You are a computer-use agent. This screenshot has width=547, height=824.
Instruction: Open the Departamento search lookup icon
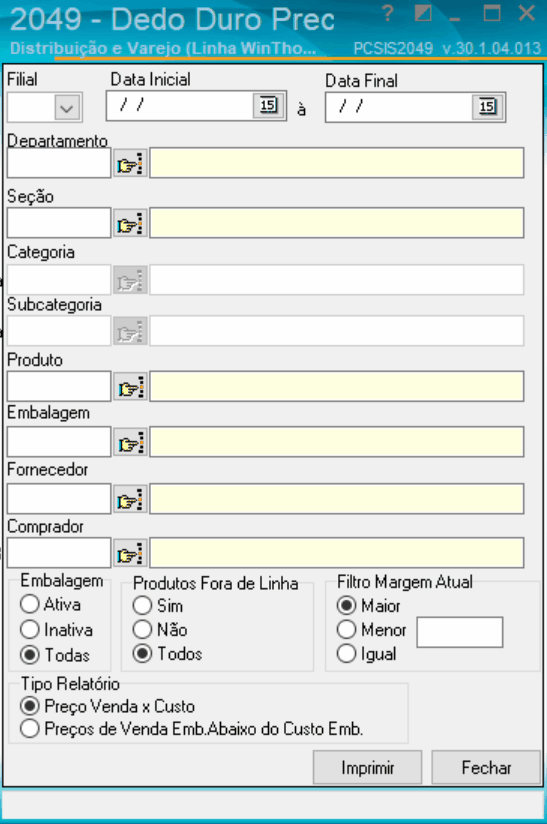pos(130,163)
